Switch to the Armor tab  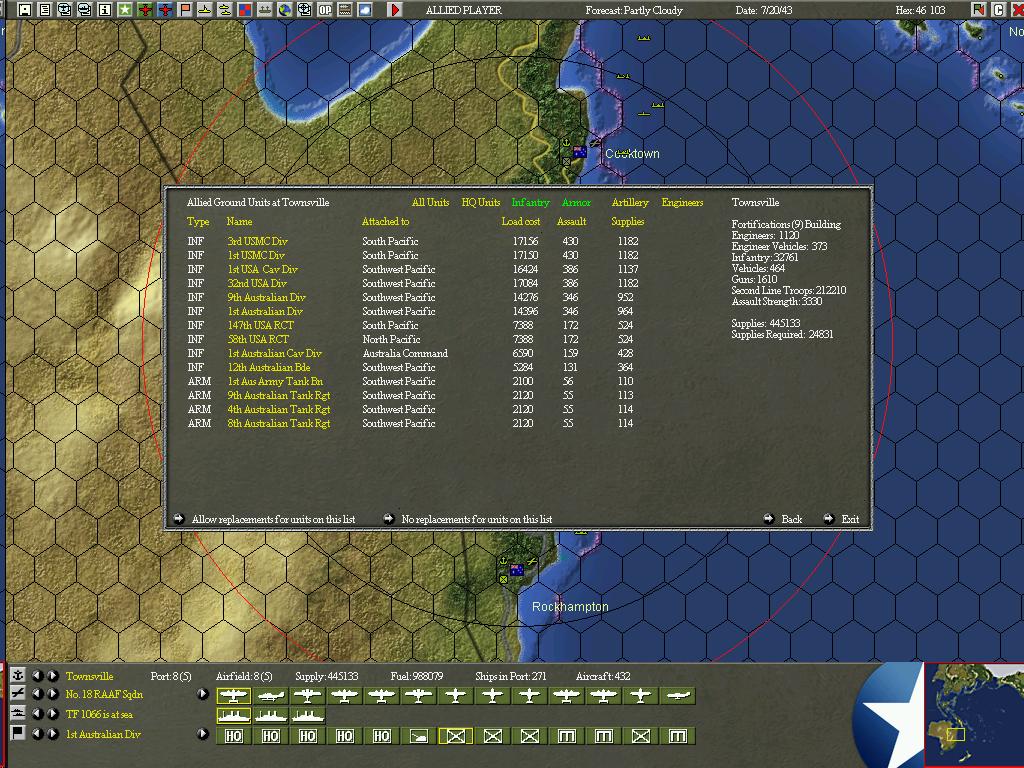pyautogui.click(x=576, y=202)
